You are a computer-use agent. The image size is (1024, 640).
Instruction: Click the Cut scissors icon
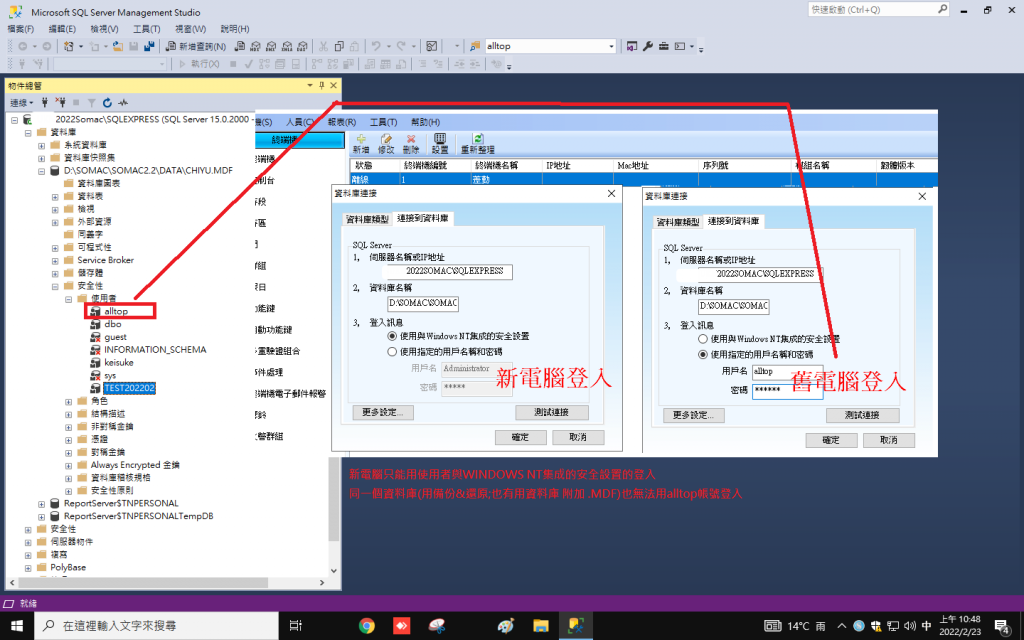click(323, 46)
